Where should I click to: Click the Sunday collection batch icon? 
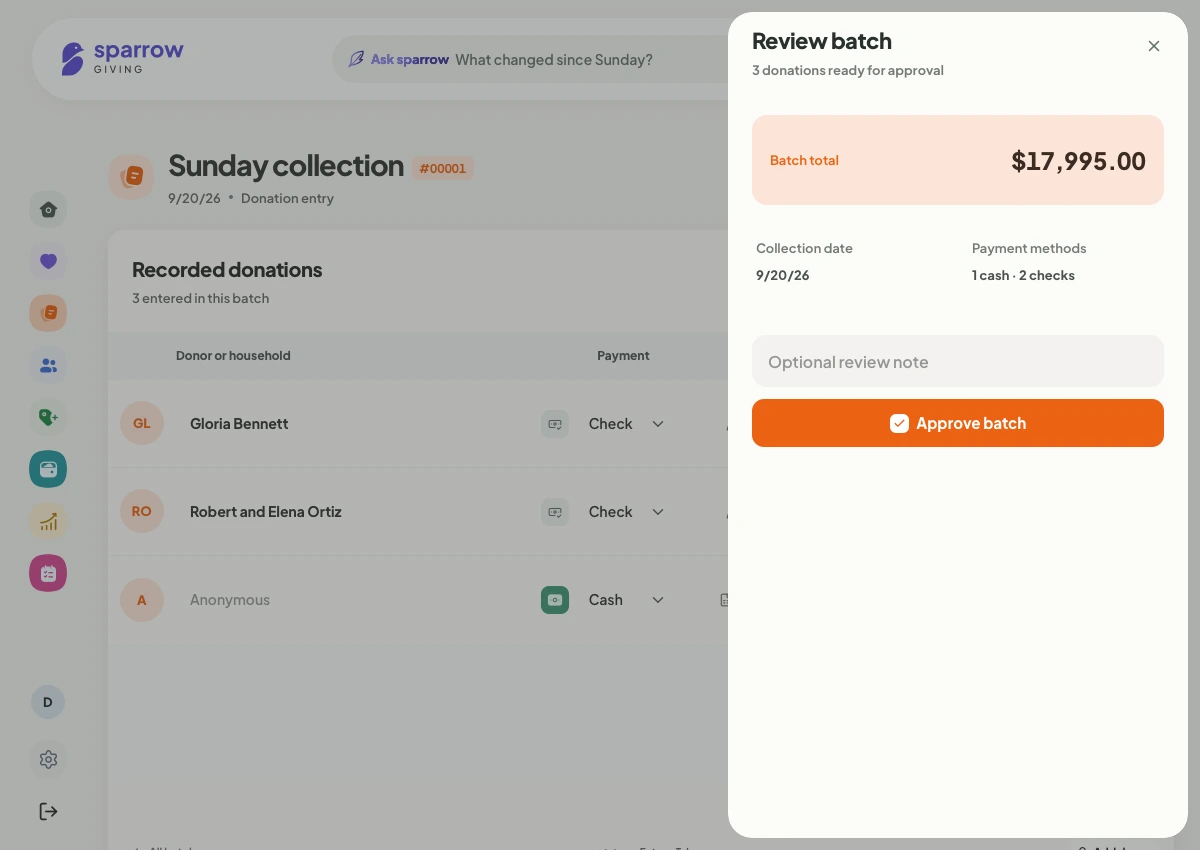(131, 176)
